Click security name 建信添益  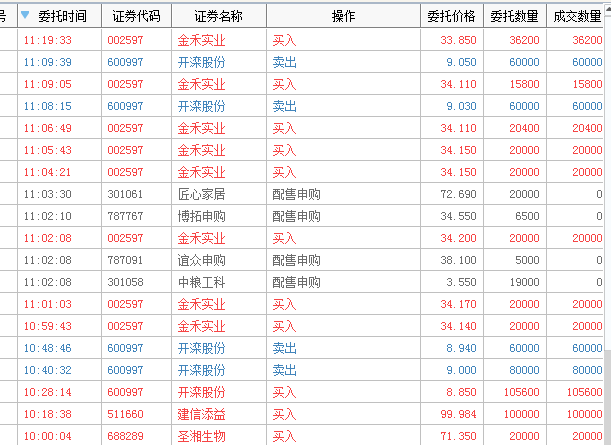(x=201, y=414)
